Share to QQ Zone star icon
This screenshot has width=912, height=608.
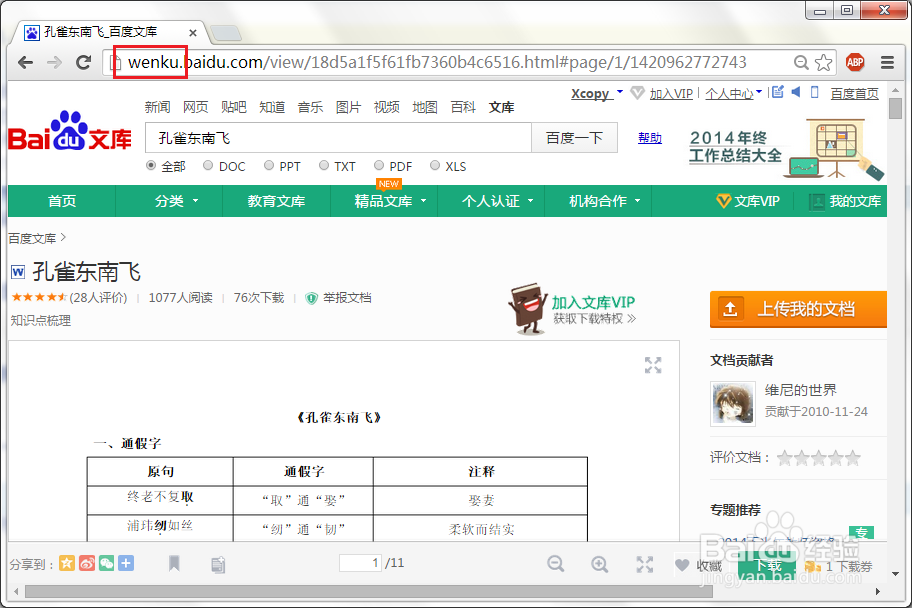(67, 563)
